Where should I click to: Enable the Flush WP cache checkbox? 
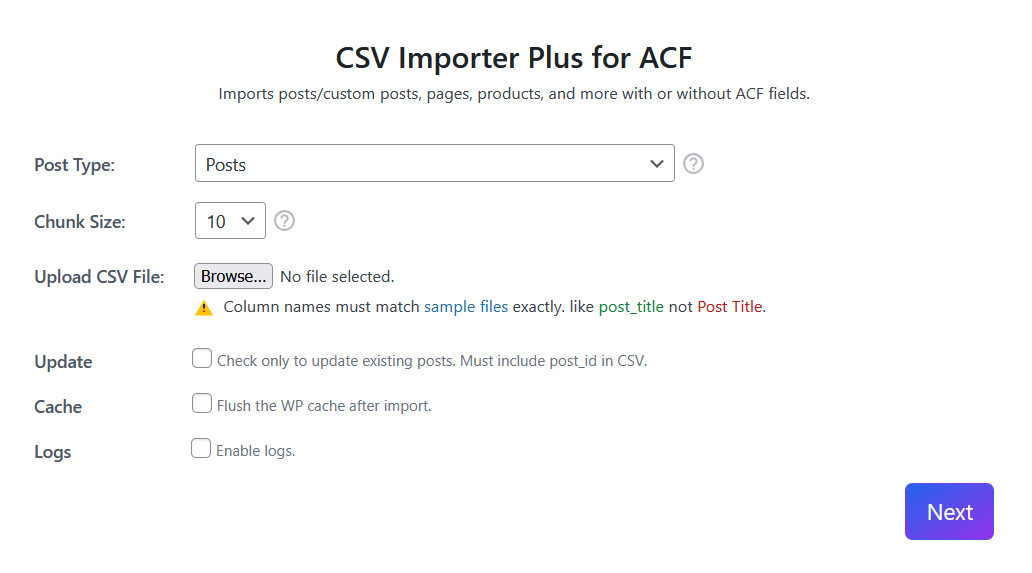click(202, 404)
